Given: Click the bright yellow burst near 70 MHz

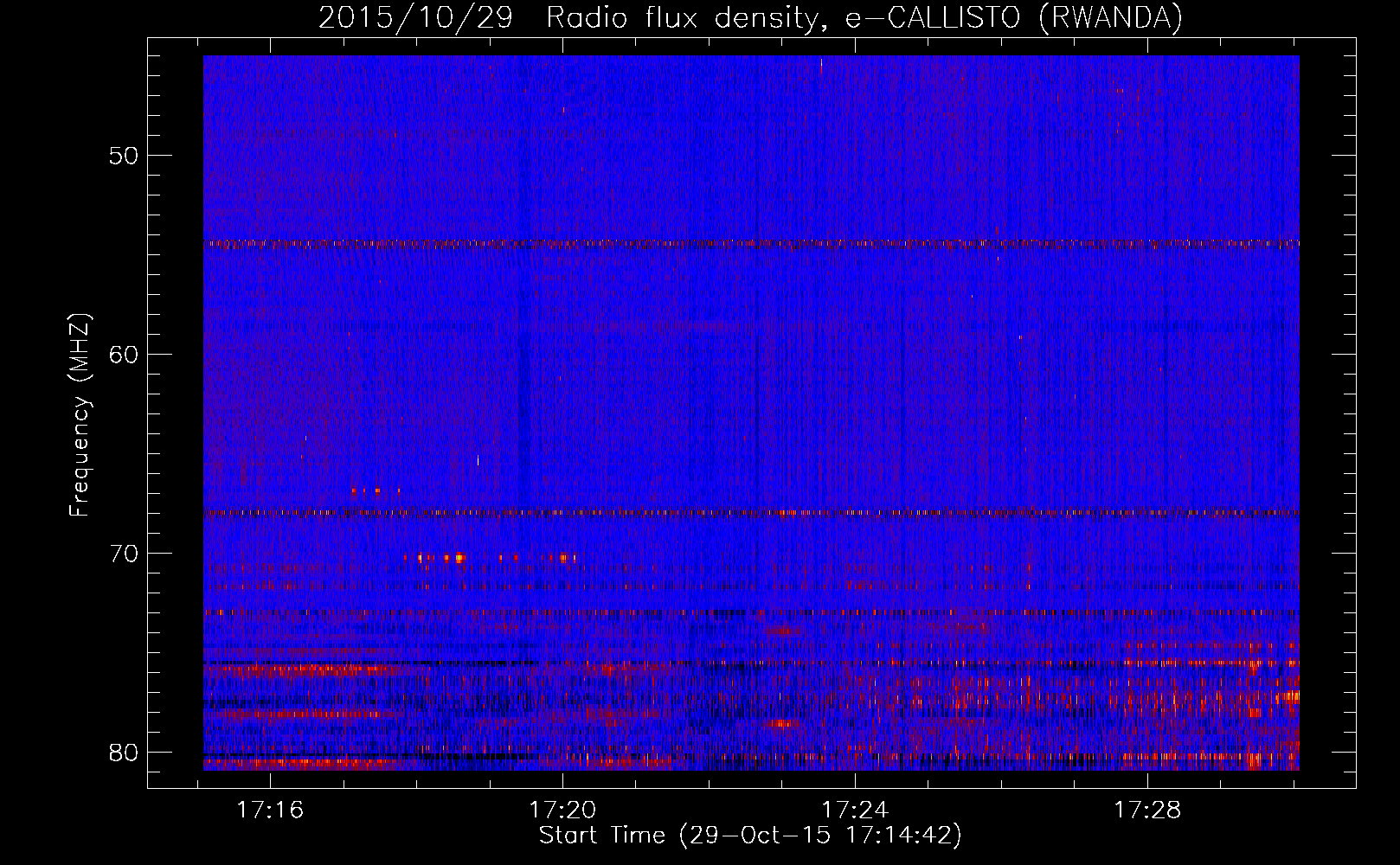Looking at the screenshot, I should pos(459,558).
